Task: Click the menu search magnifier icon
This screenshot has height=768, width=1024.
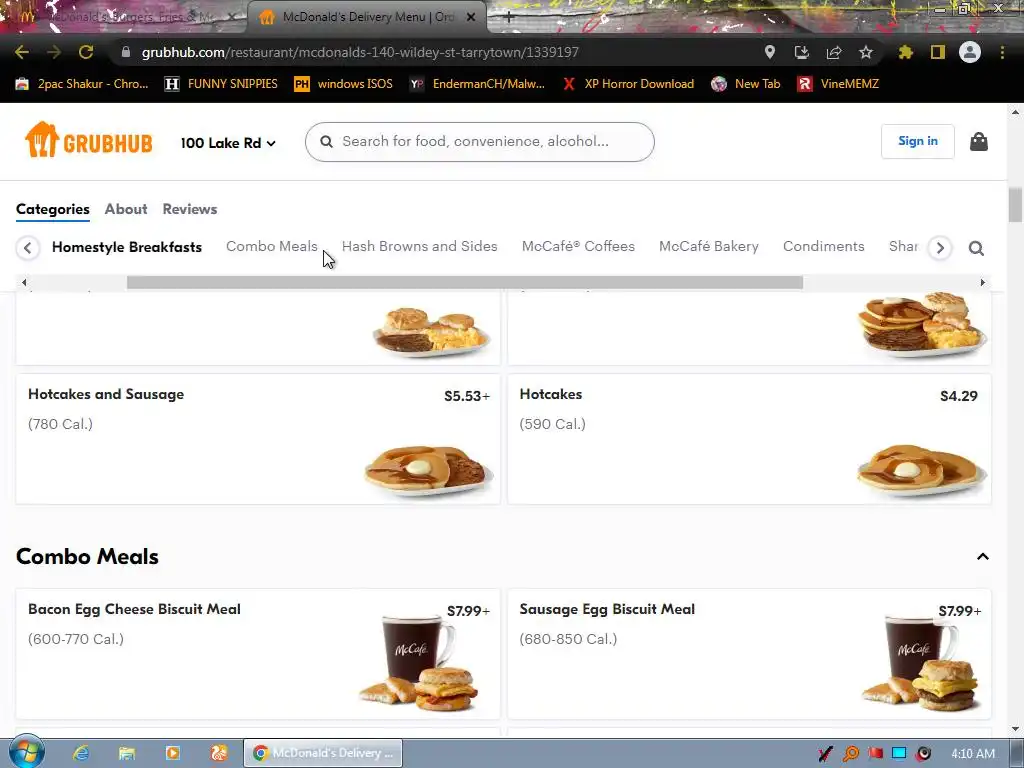Action: [976, 248]
